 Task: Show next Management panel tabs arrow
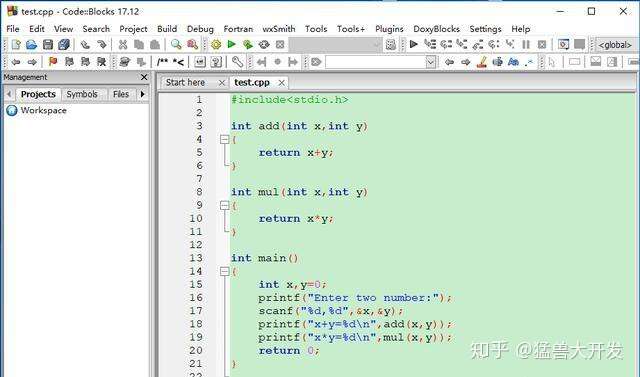(x=142, y=94)
